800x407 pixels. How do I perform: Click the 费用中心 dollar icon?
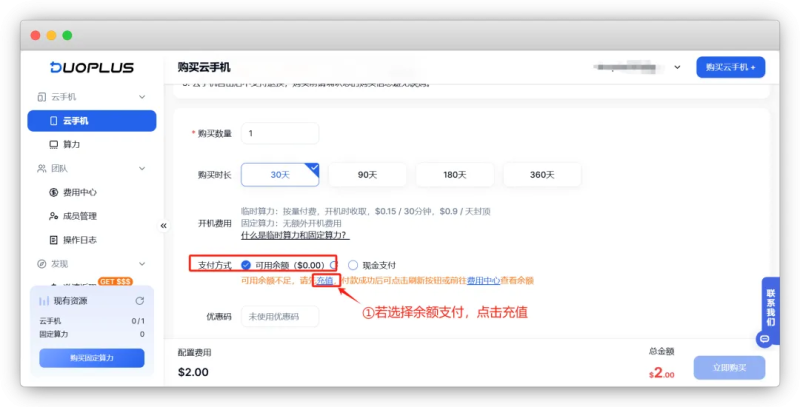pos(54,192)
